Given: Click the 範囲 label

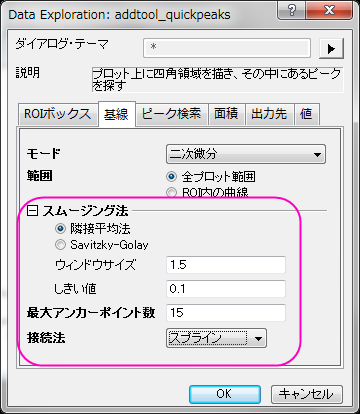Looking at the screenshot, I should click(39, 176).
